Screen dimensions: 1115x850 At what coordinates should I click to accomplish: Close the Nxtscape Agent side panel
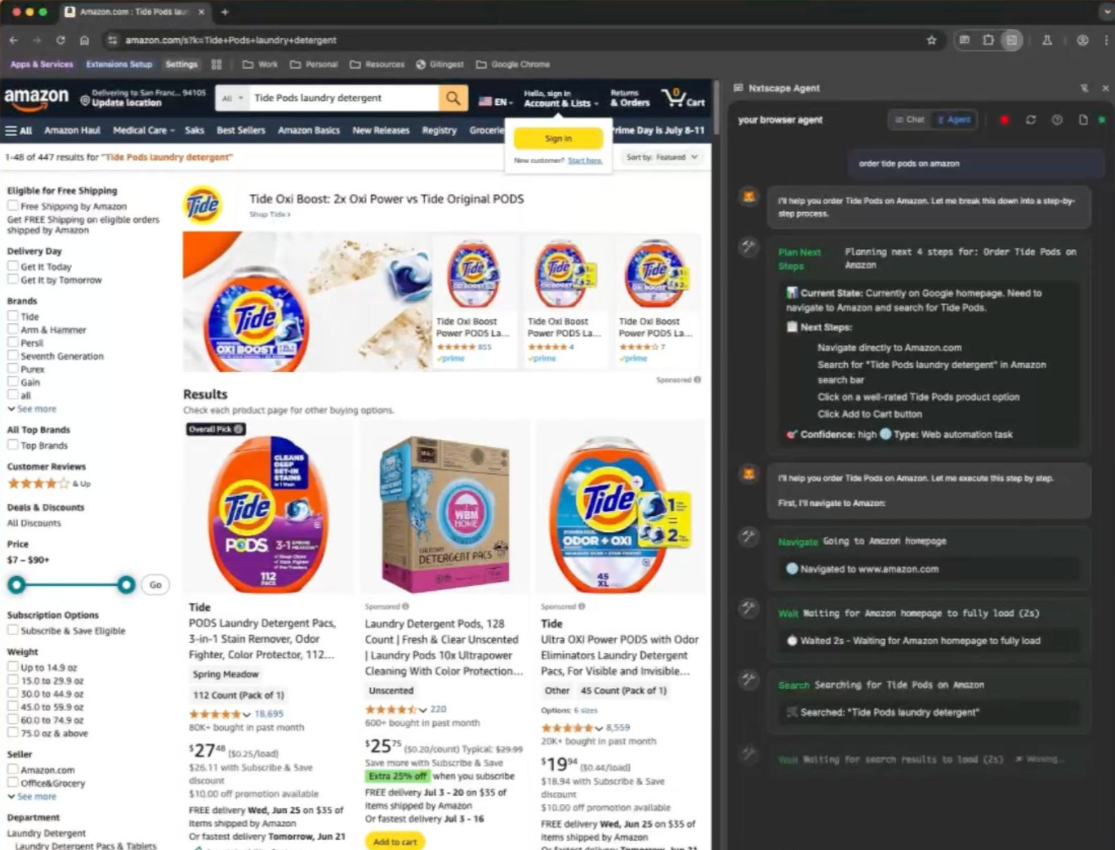tap(1105, 88)
